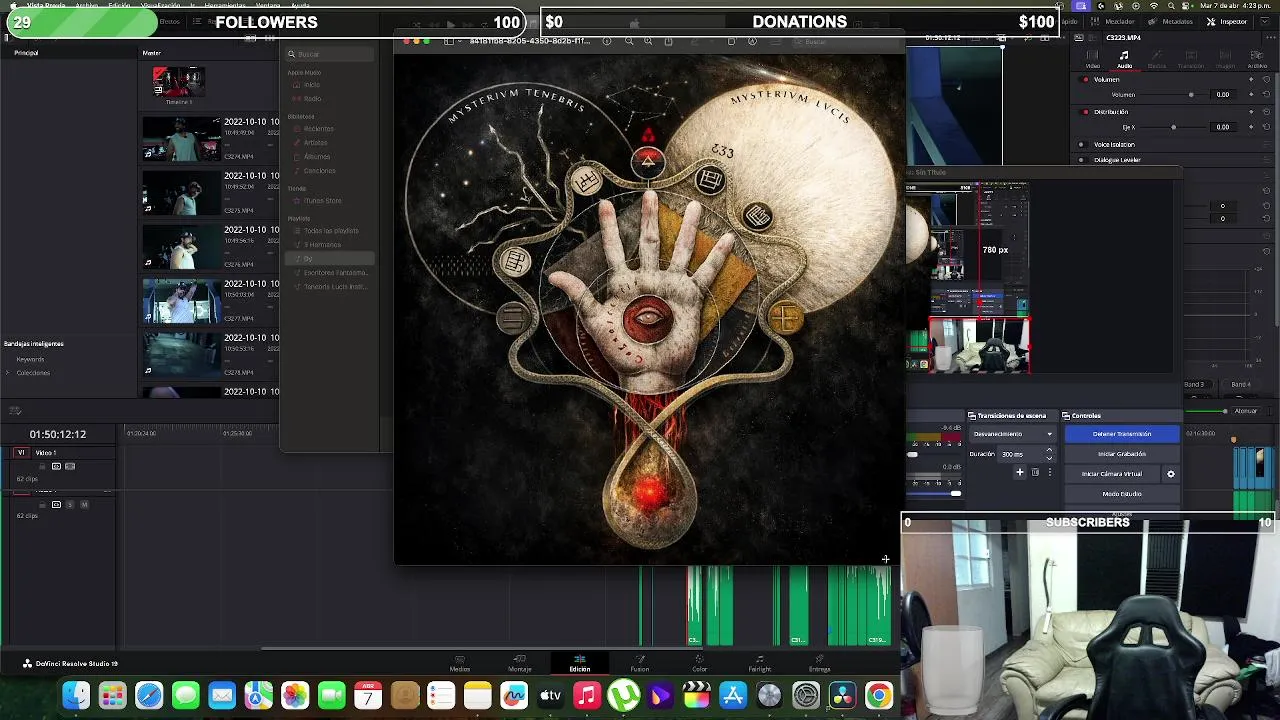Viewport: 1280px width, 720px height.
Task: Enable Voice Isolation toggle
Action: (1082, 144)
